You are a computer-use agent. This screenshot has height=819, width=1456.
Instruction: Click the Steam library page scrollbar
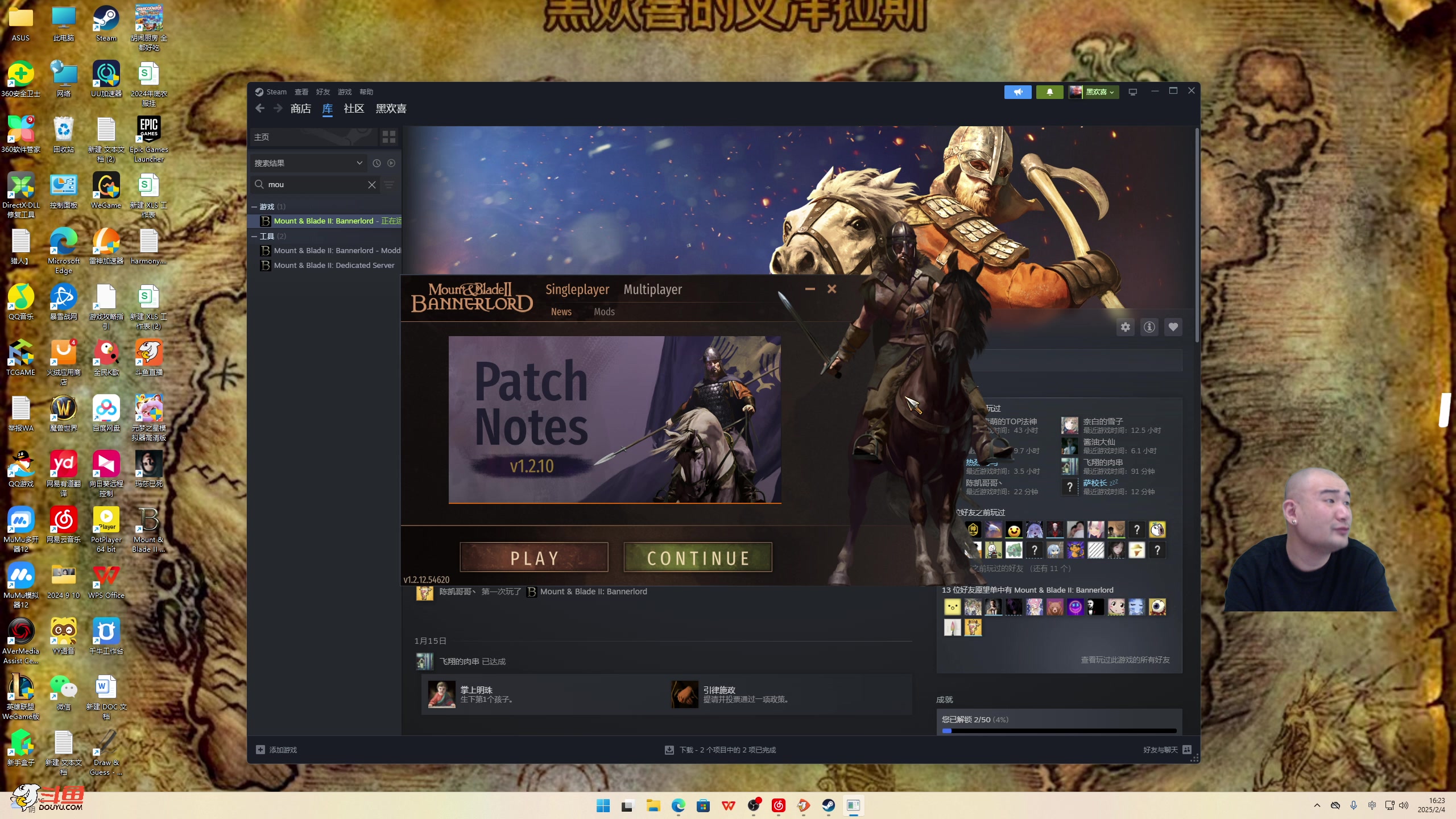(1197, 234)
